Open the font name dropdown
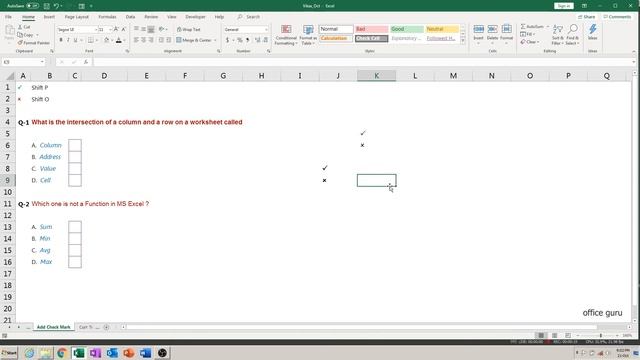The width and height of the screenshot is (640, 360). [96, 30]
